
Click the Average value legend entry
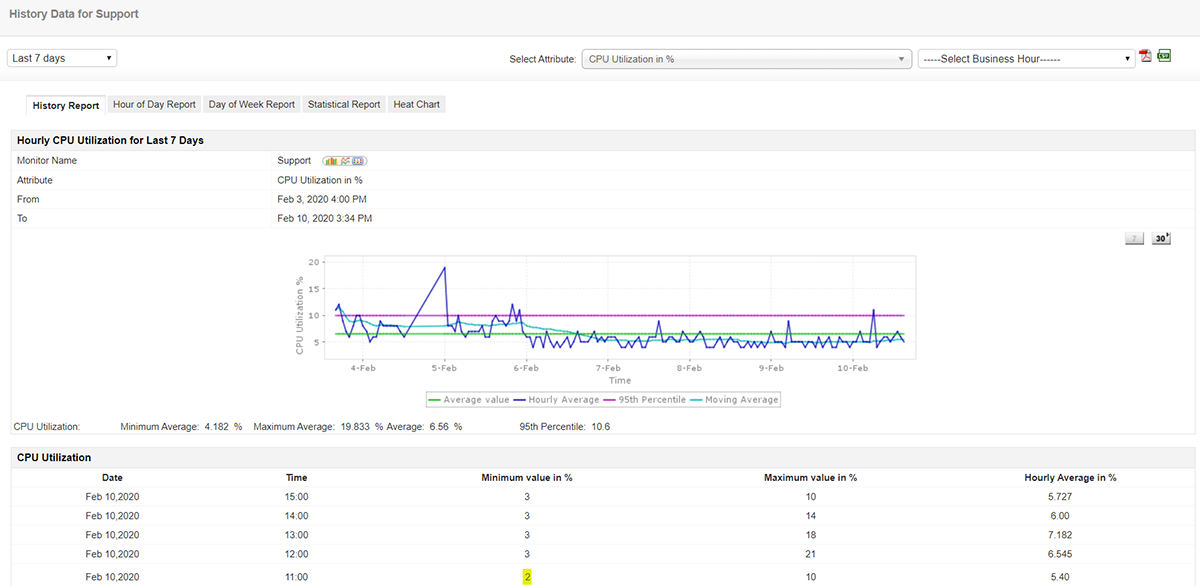pyautogui.click(x=468, y=400)
